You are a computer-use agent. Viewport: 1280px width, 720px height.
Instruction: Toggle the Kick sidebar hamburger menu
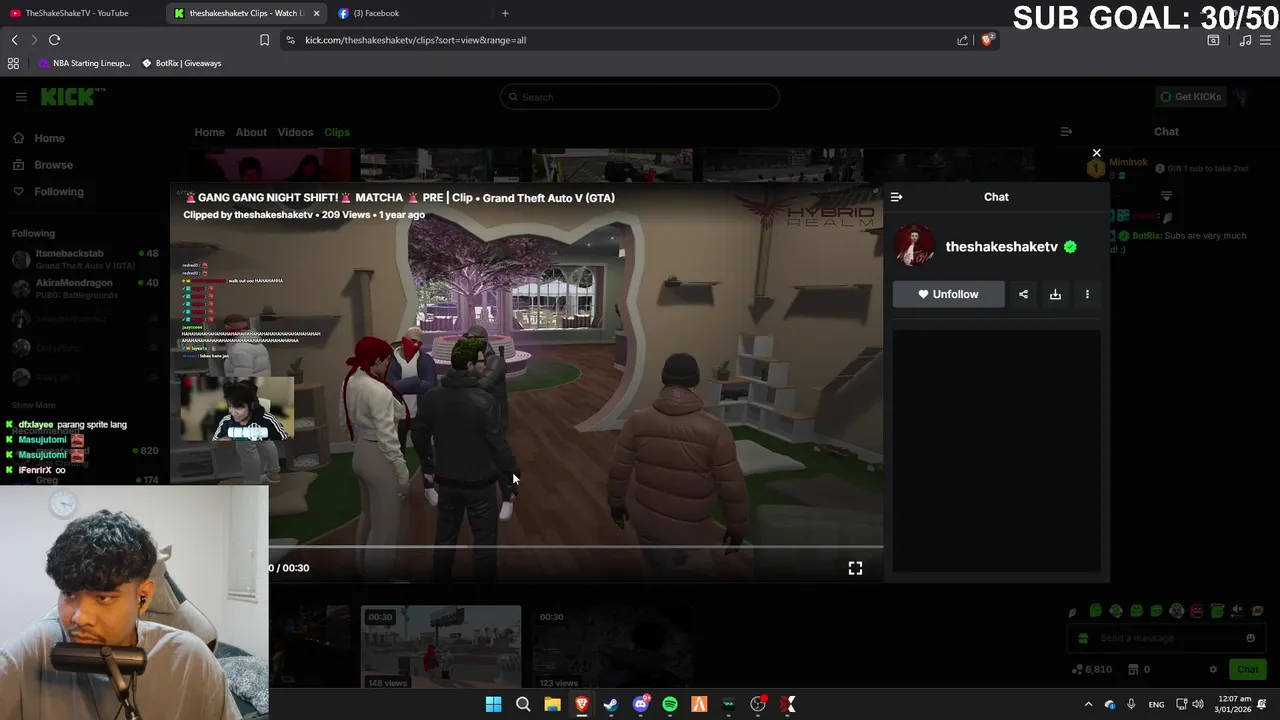point(21,97)
